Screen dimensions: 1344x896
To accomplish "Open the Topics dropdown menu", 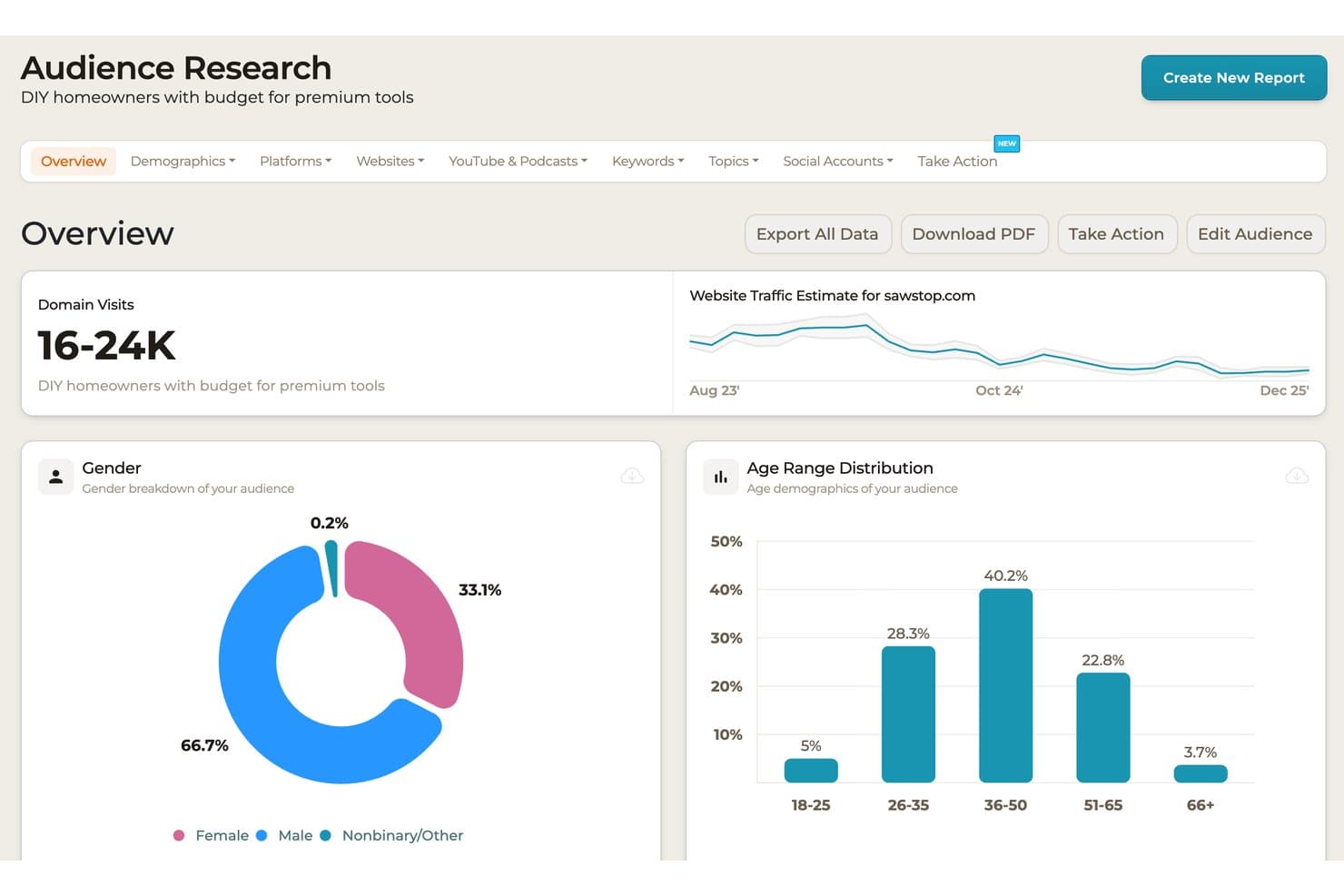I will point(733,161).
